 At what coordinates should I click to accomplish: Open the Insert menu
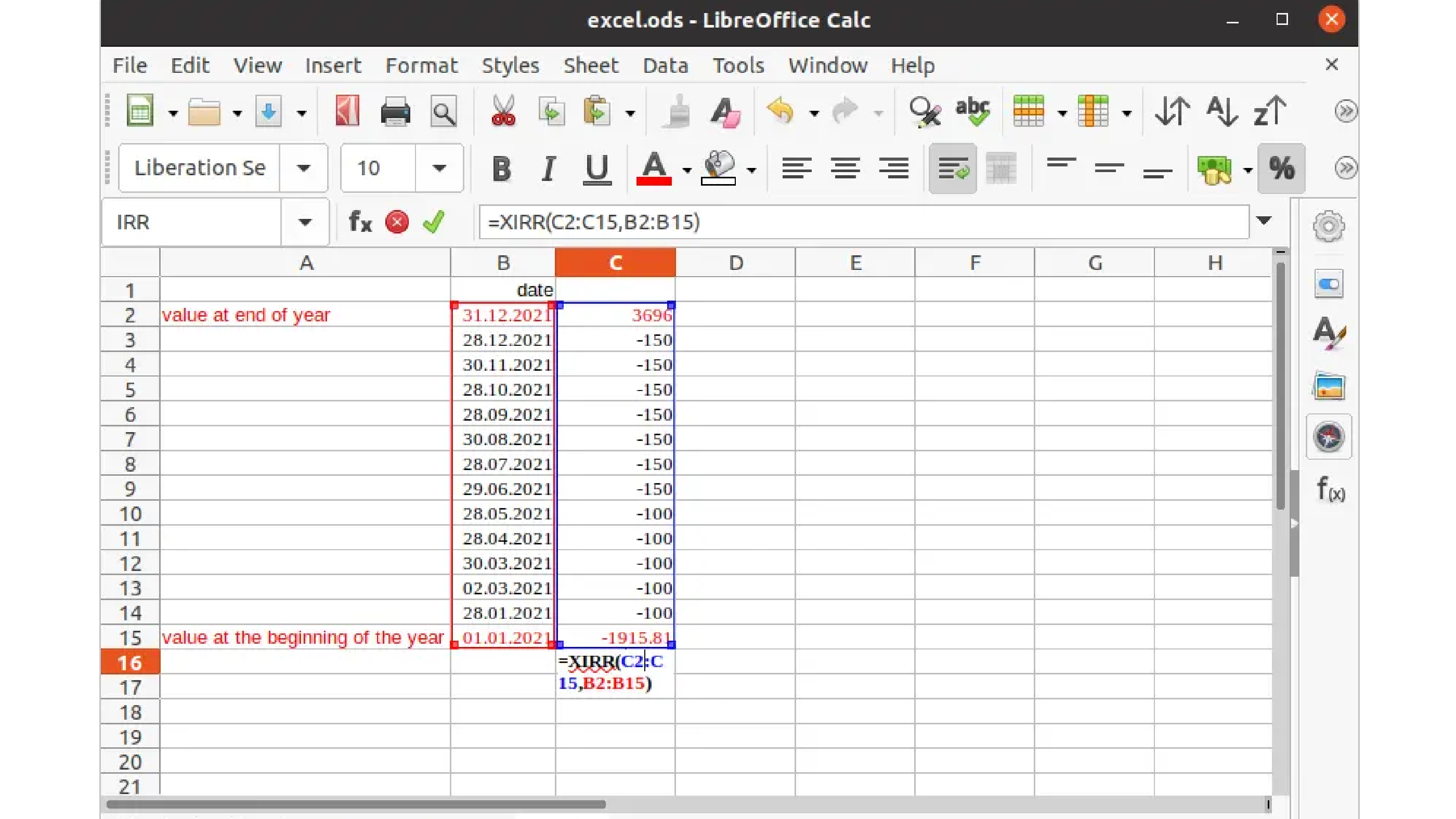point(333,66)
